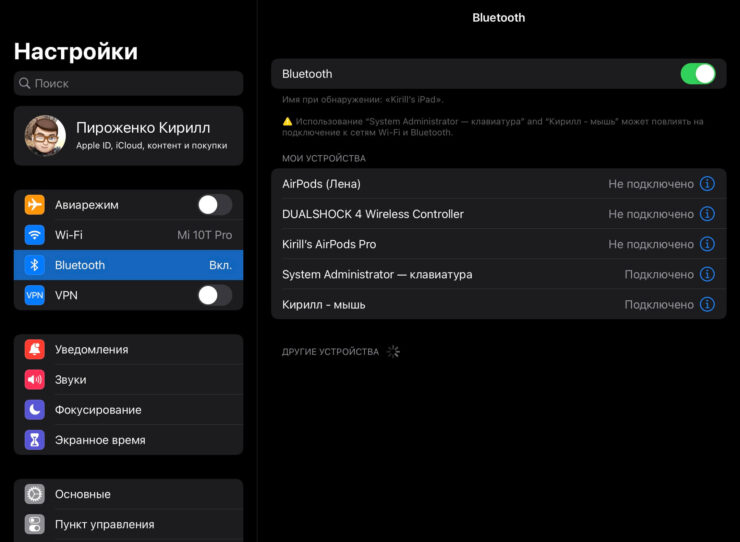Tap the Уведомления bell icon

point(35,350)
